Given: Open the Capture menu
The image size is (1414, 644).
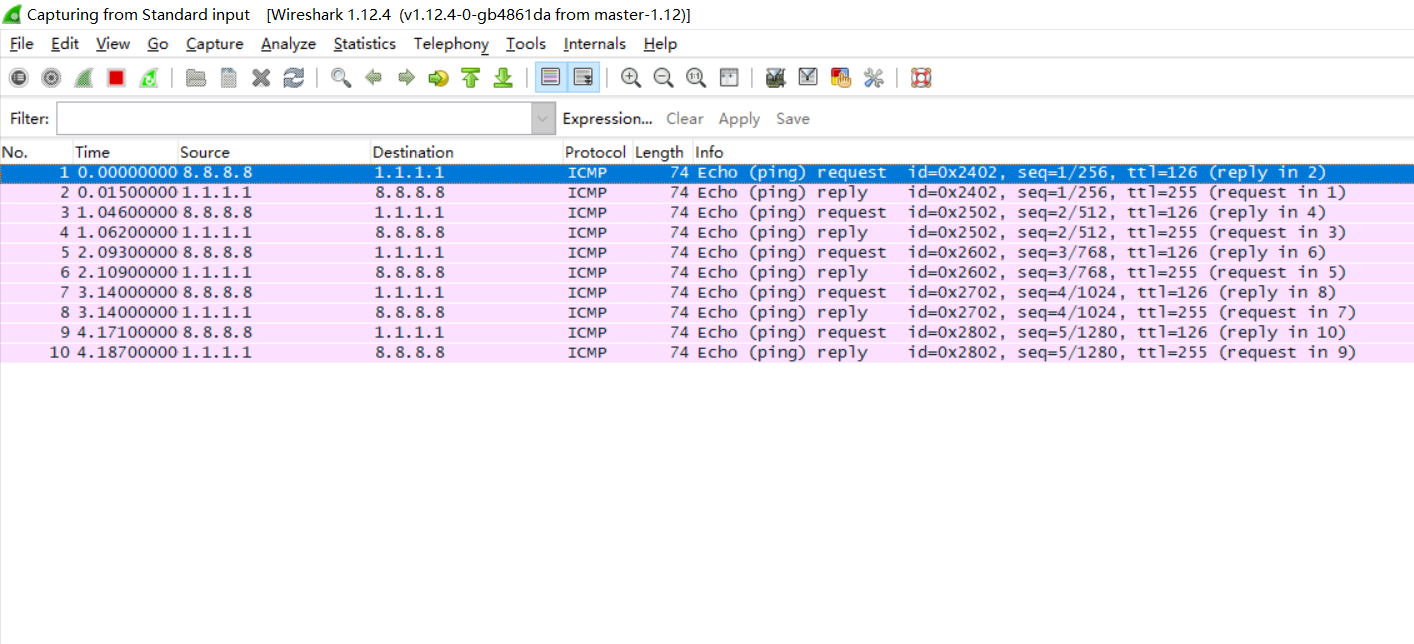Looking at the screenshot, I should (215, 44).
